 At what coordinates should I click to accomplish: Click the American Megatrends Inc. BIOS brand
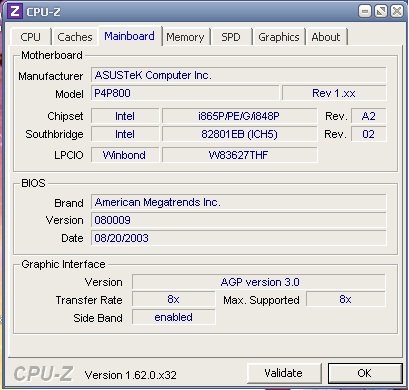click(239, 202)
